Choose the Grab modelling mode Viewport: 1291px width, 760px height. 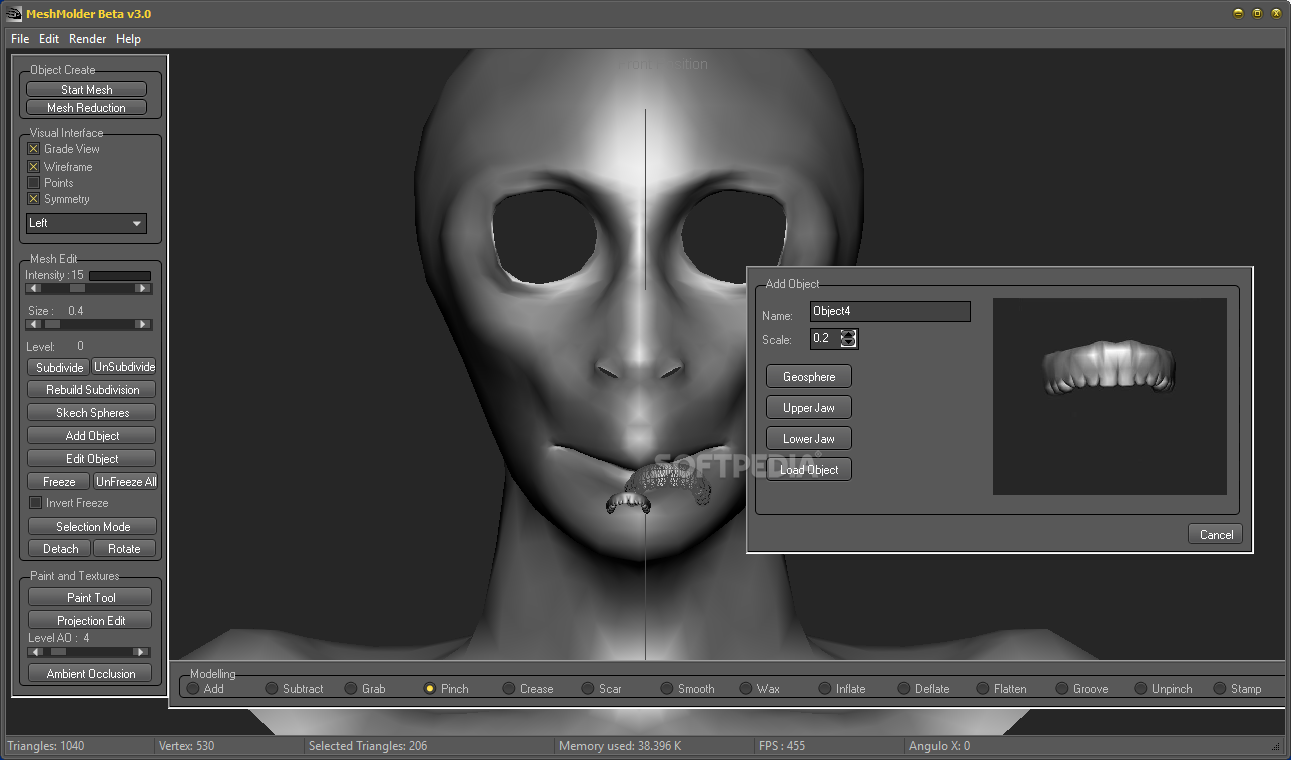coord(351,688)
